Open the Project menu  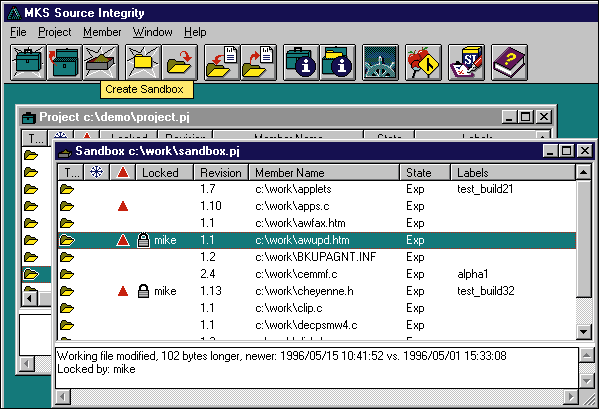click(55, 32)
